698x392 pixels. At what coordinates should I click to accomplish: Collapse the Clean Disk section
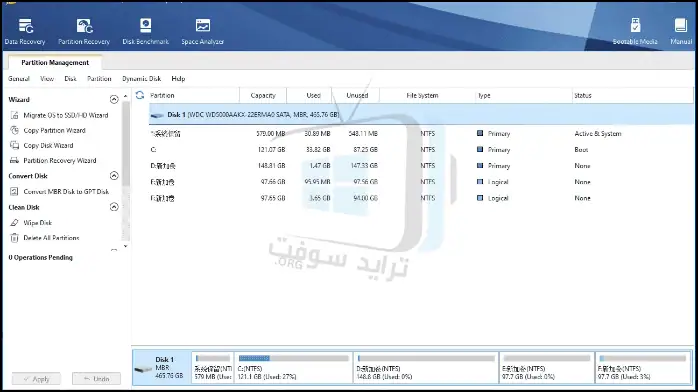click(114, 207)
